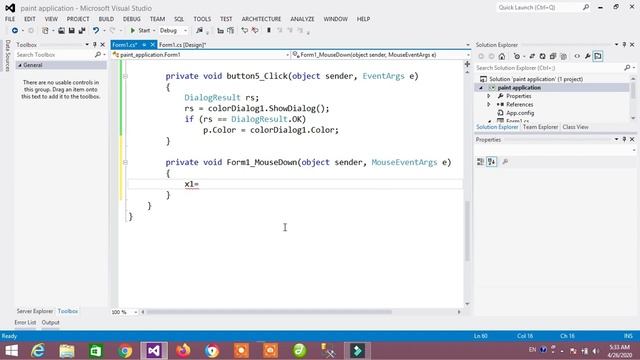Viewport: 640px width, 360px height.
Task: Save the current file with Save icon
Action: (71, 31)
